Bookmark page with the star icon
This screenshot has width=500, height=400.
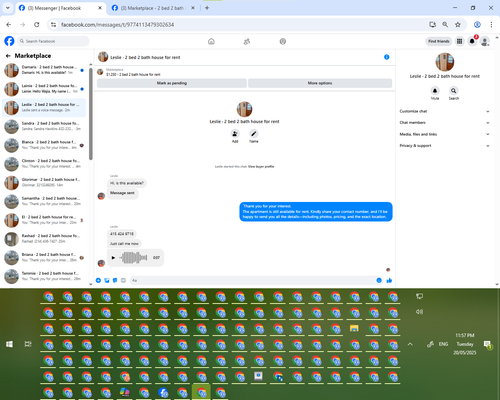(458, 24)
